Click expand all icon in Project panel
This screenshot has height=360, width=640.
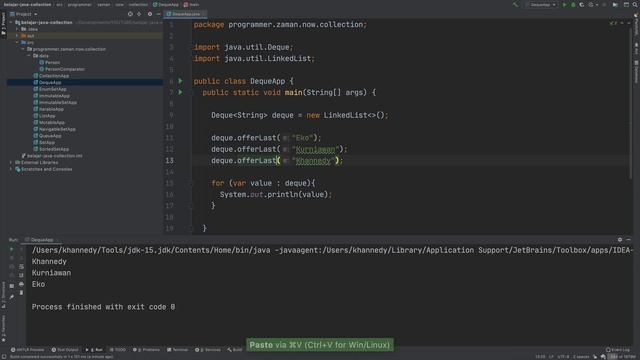(x=139, y=14)
